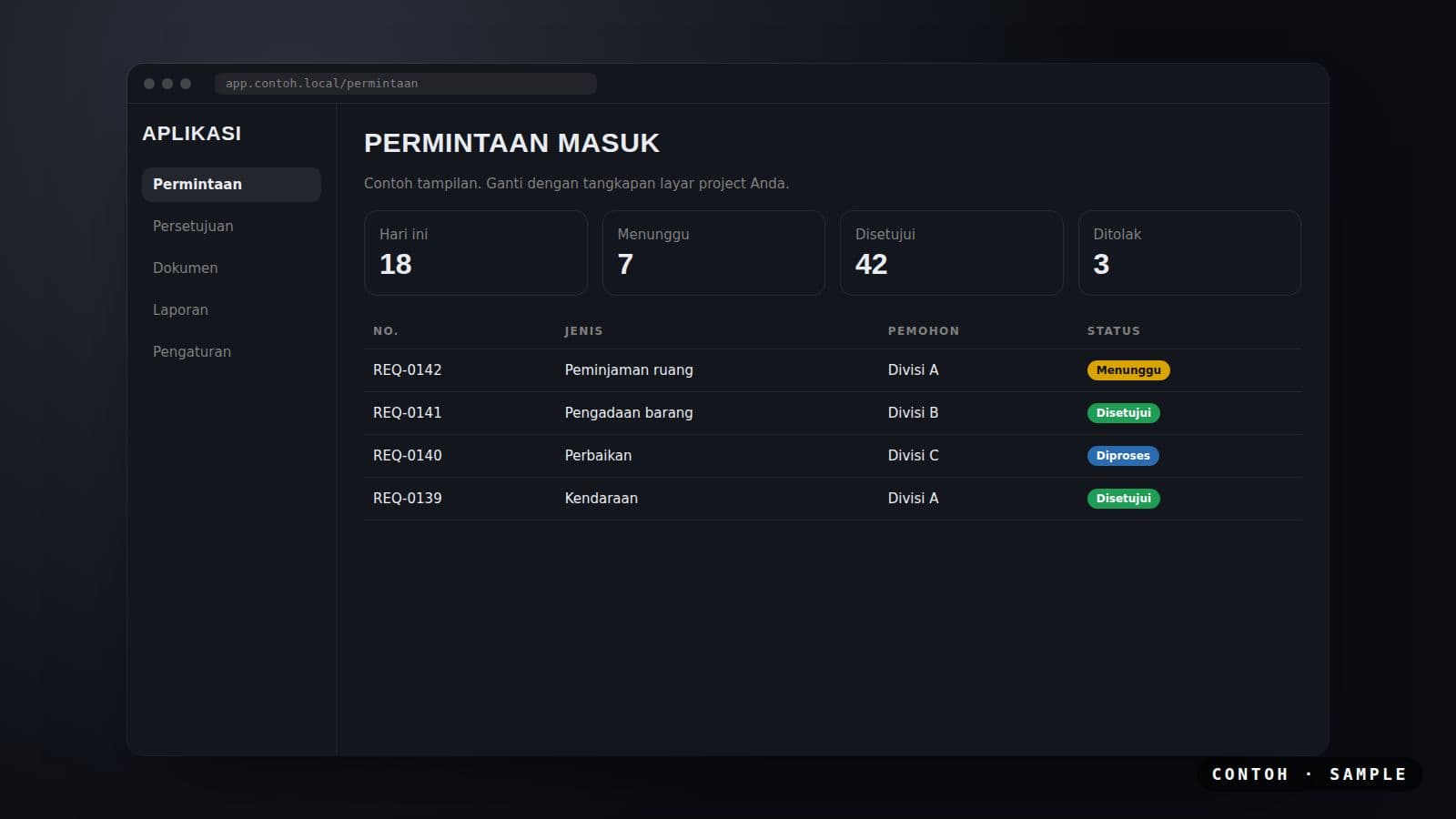Click the PERMINTAAN MASUK page heading
The height and width of the screenshot is (819, 1456).
tap(511, 143)
